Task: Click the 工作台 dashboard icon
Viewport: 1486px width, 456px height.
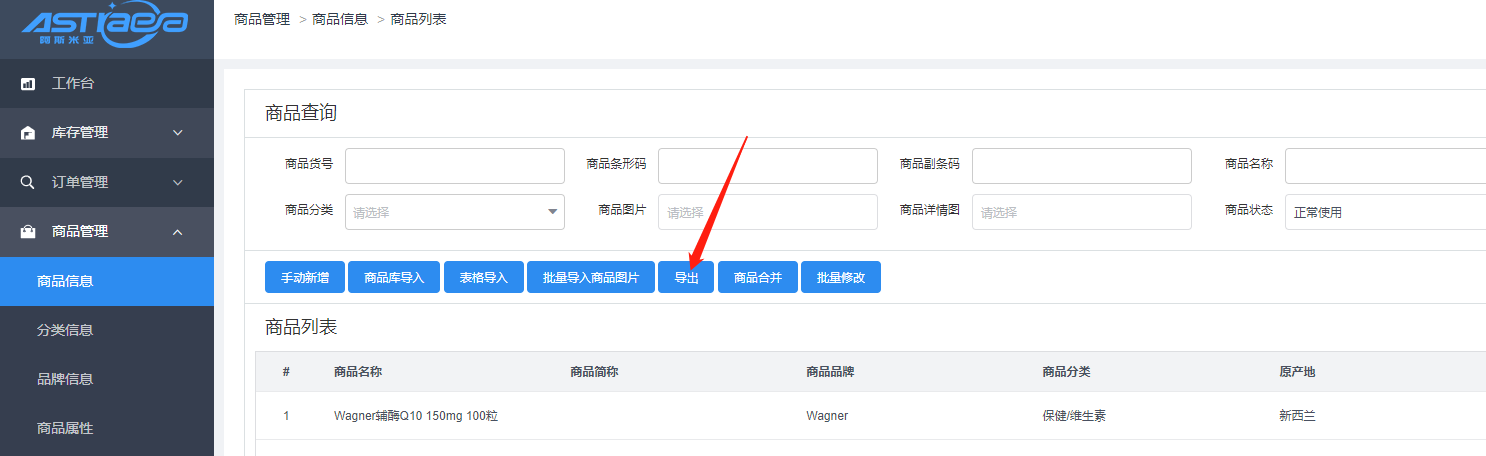Action: [28, 84]
